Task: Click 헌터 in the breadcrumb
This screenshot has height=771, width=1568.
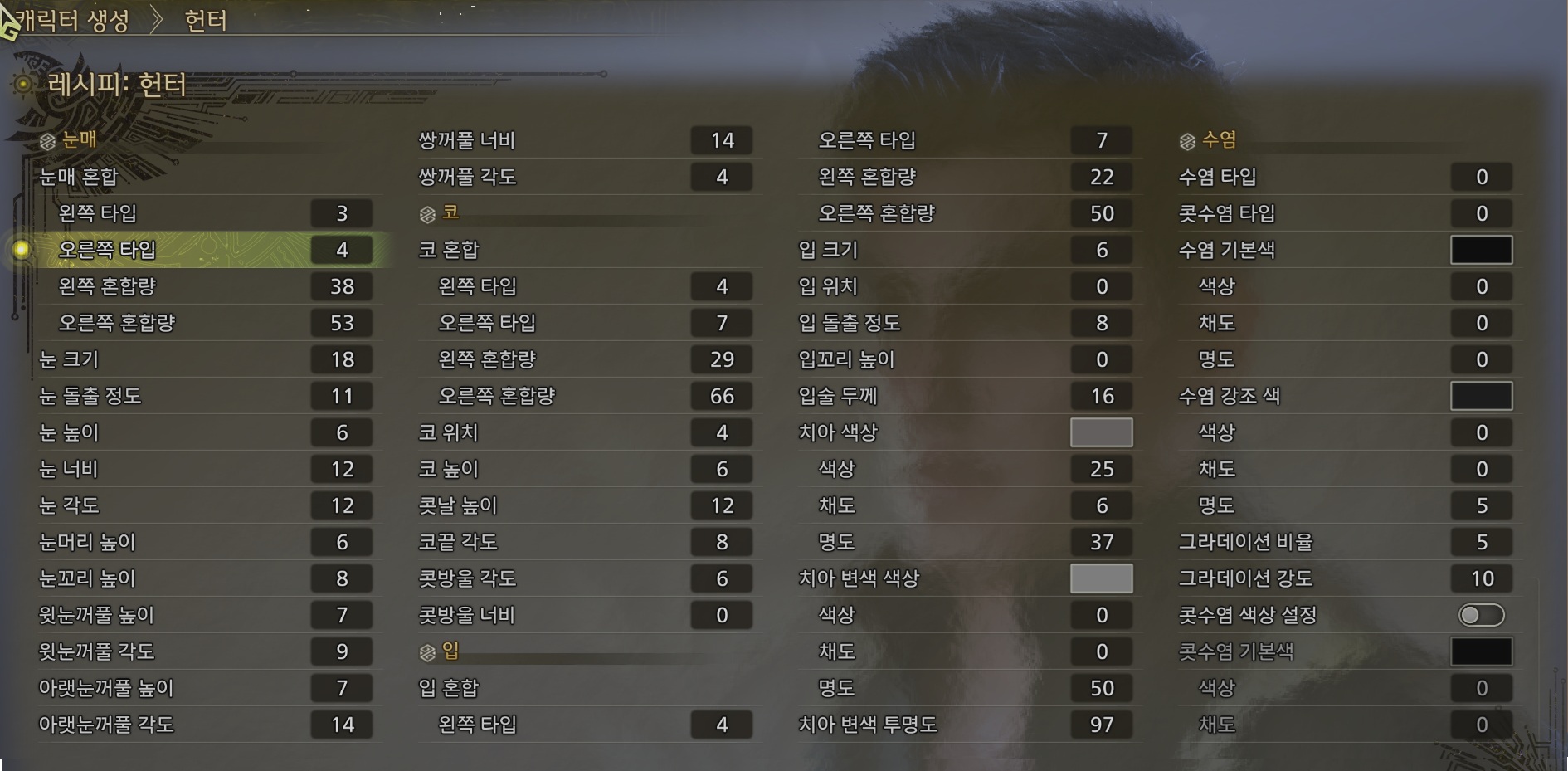Action: click(x=206, y=20)
